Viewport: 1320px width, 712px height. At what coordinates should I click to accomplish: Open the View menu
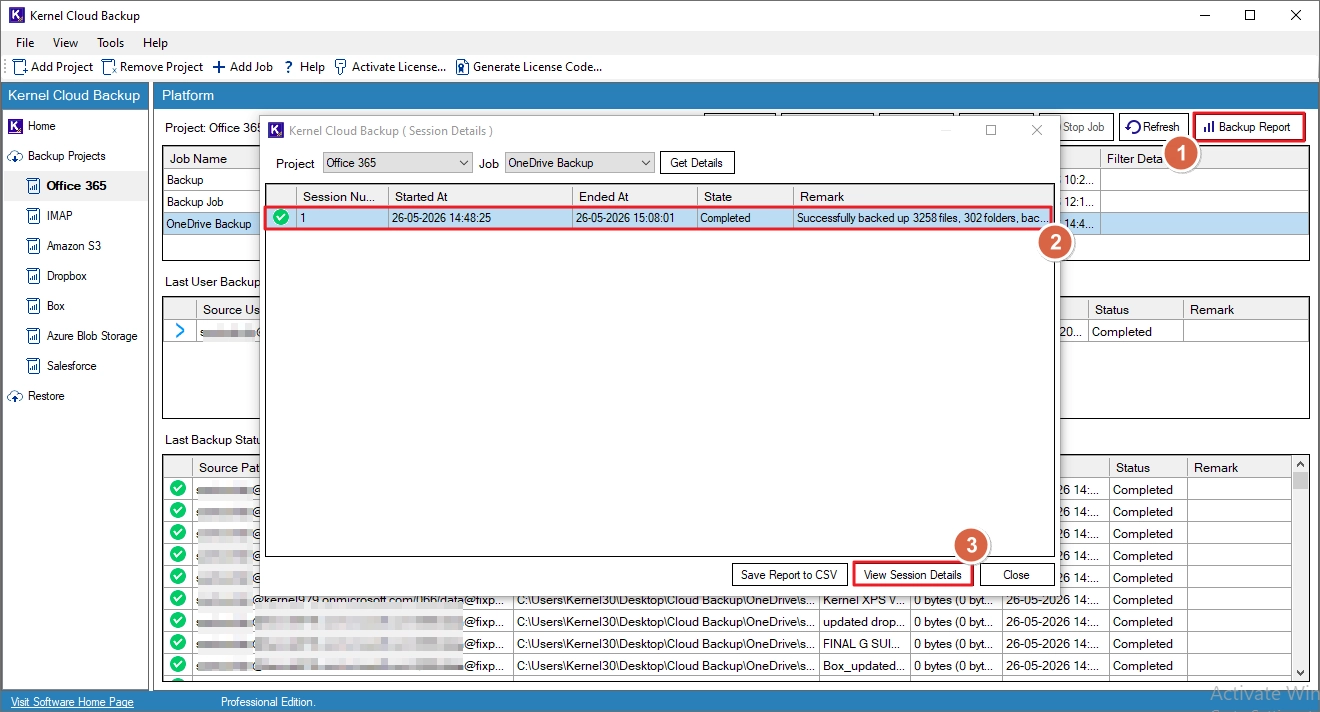66,43
